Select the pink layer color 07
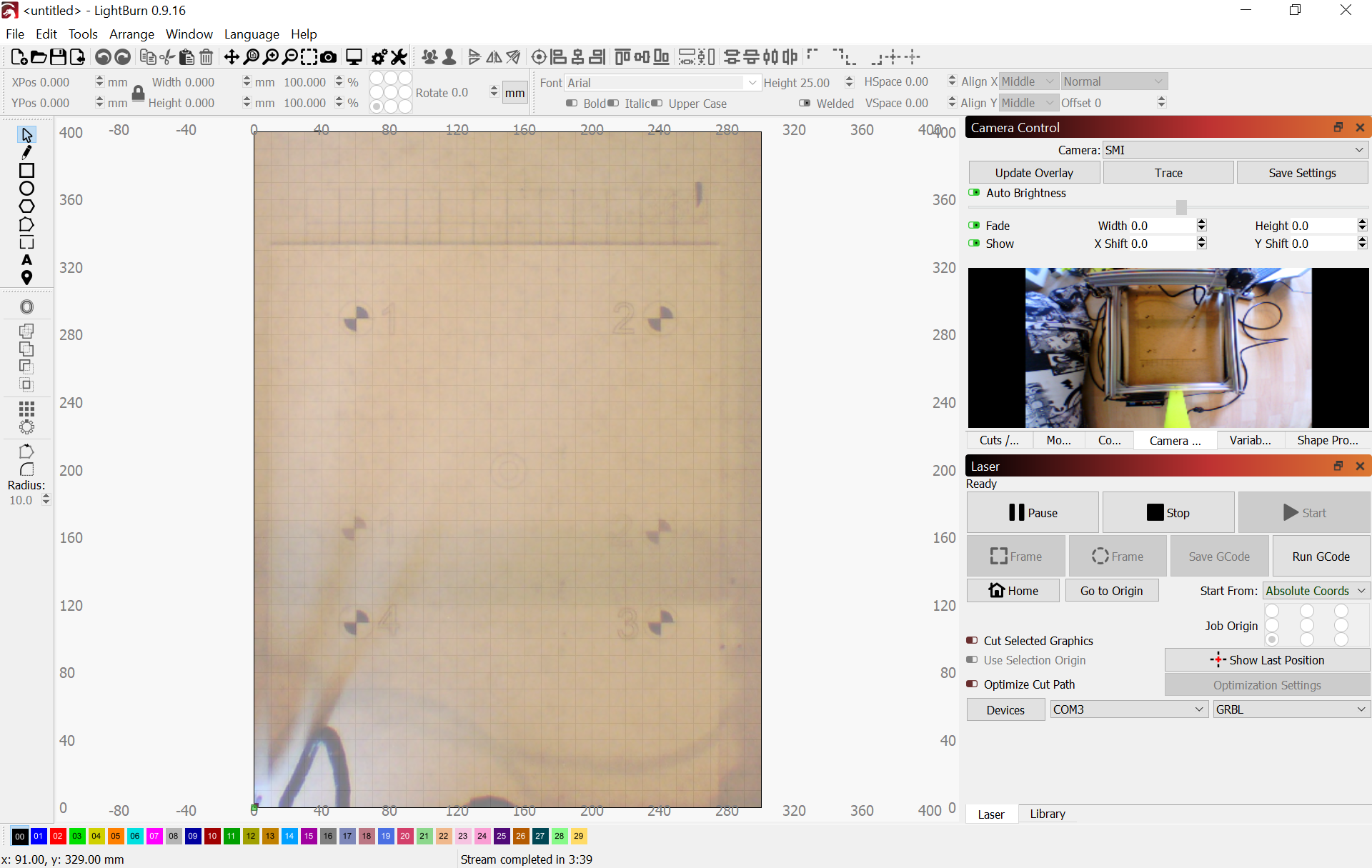The image size is (1372, 868). click(x=154, y=836)
